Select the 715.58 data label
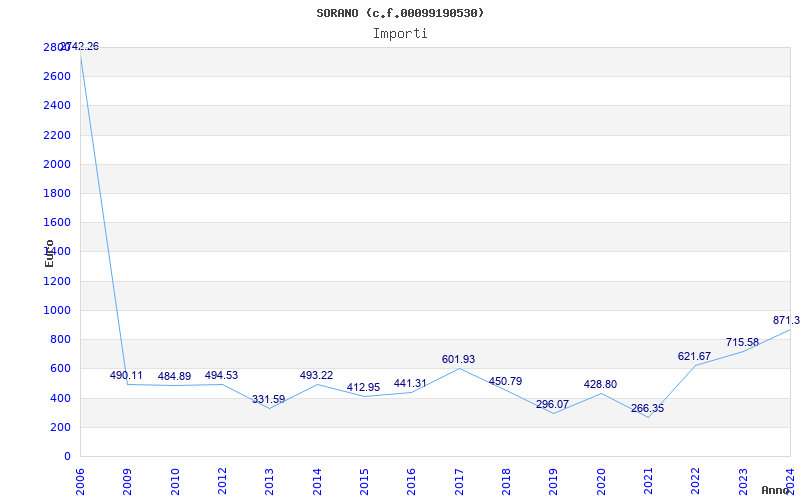 pyautogui.click(x=742, y=342)
